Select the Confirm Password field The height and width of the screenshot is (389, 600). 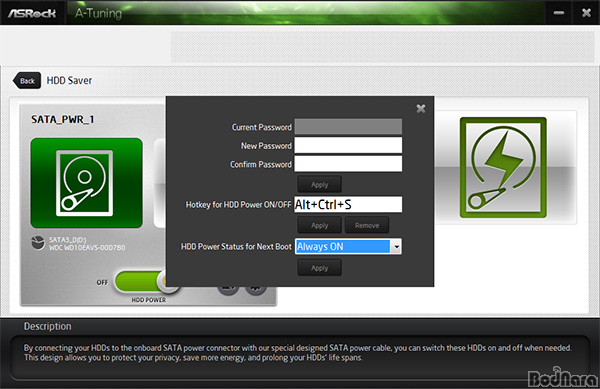coord(348,164)
